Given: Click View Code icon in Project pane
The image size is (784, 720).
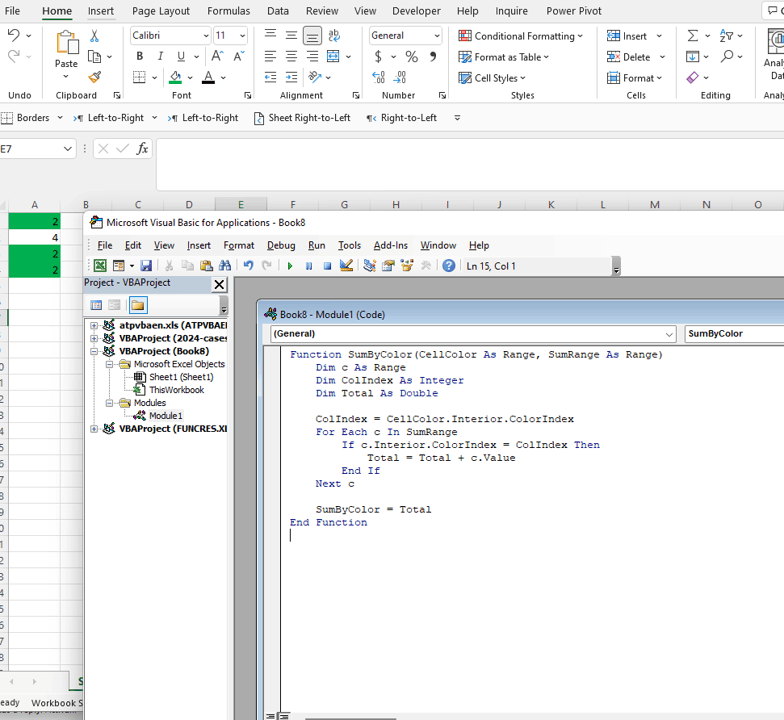Looking at the screenshot, I should pos(96,305).
